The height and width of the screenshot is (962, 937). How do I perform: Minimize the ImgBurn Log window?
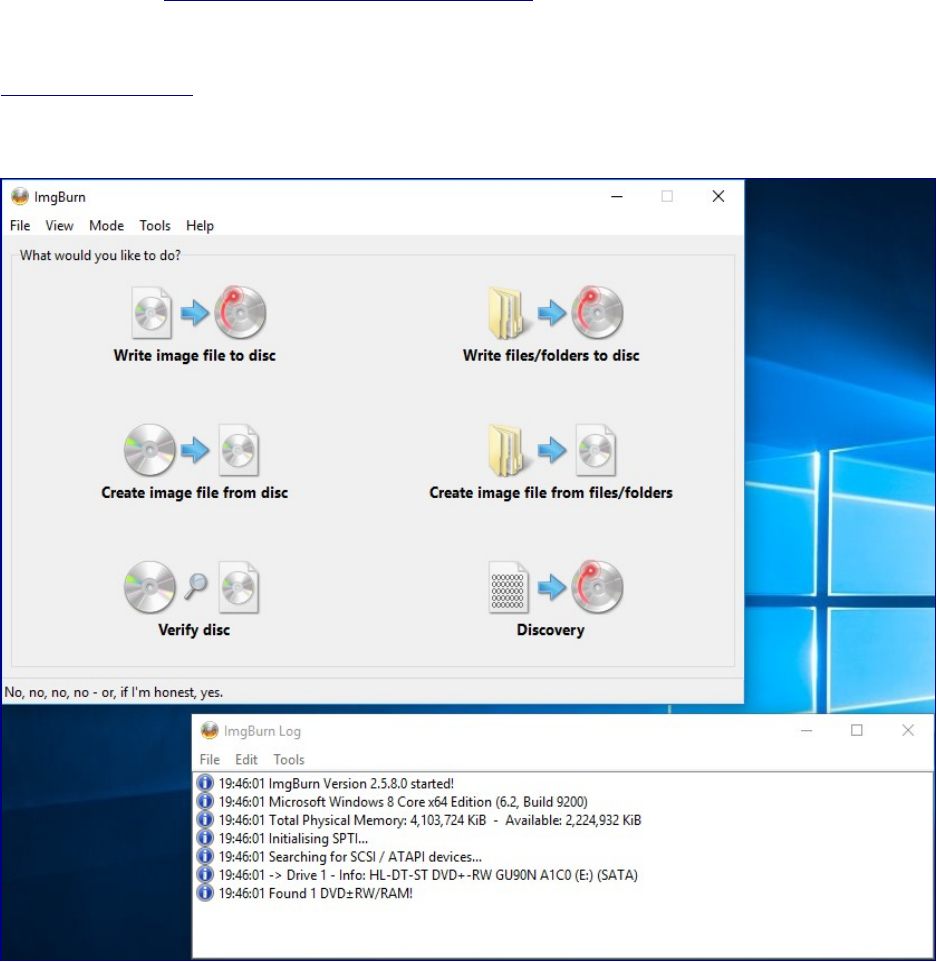coord(806,731)
